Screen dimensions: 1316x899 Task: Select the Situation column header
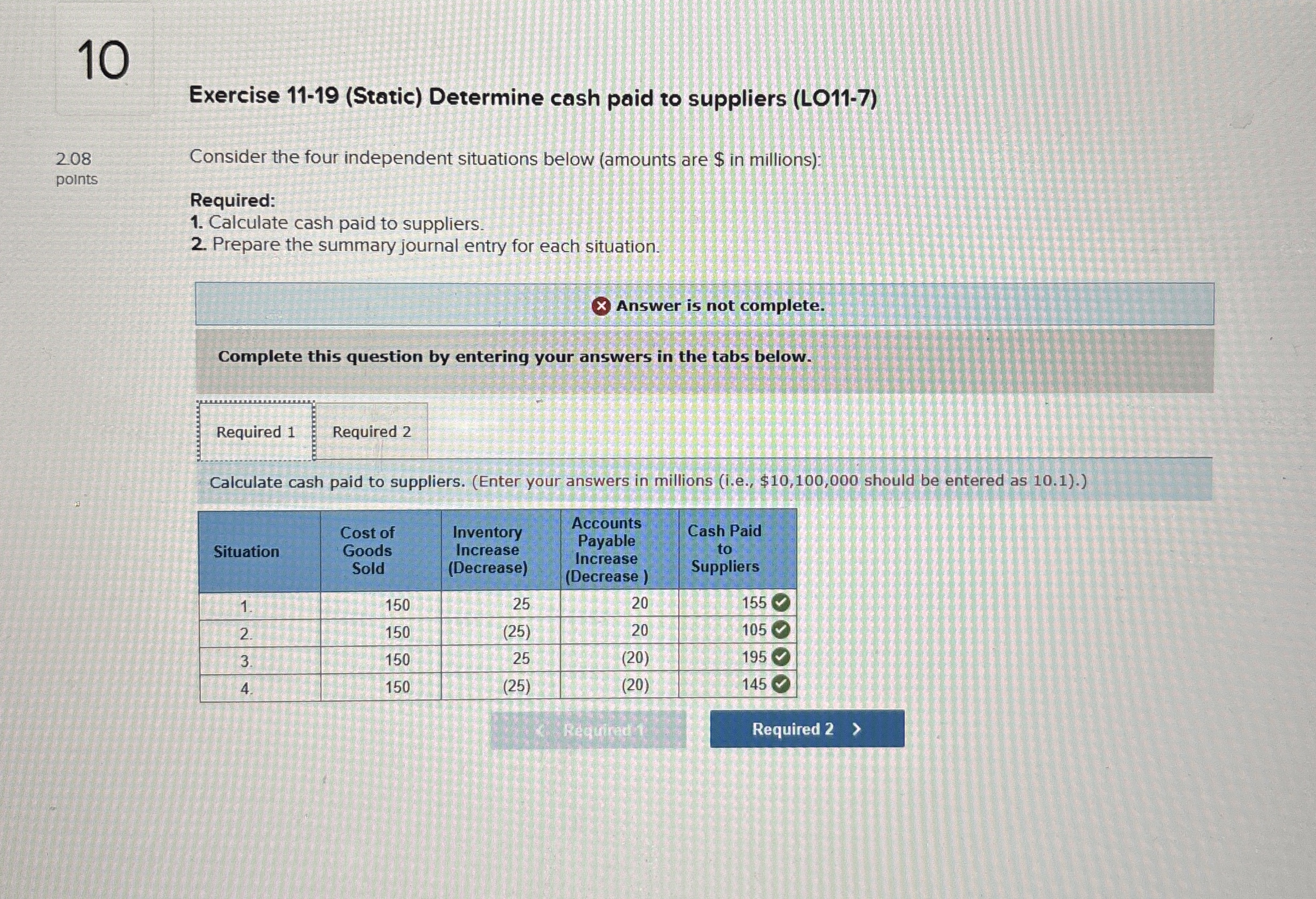pos(246,550)
